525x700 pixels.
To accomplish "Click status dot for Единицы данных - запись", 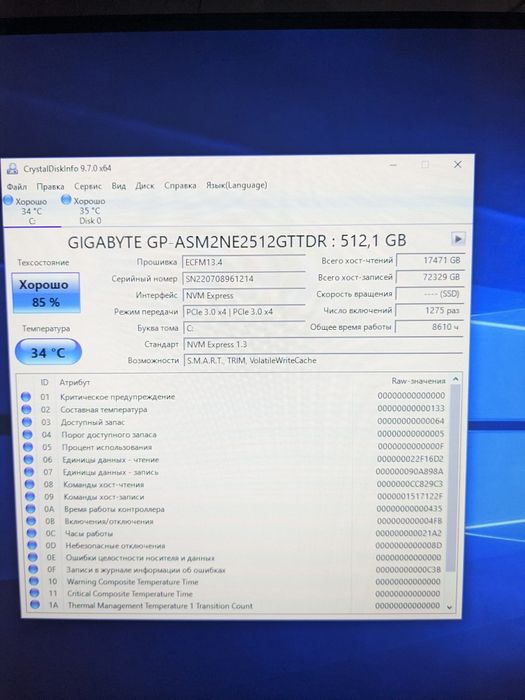I will [x=29, y=472].
